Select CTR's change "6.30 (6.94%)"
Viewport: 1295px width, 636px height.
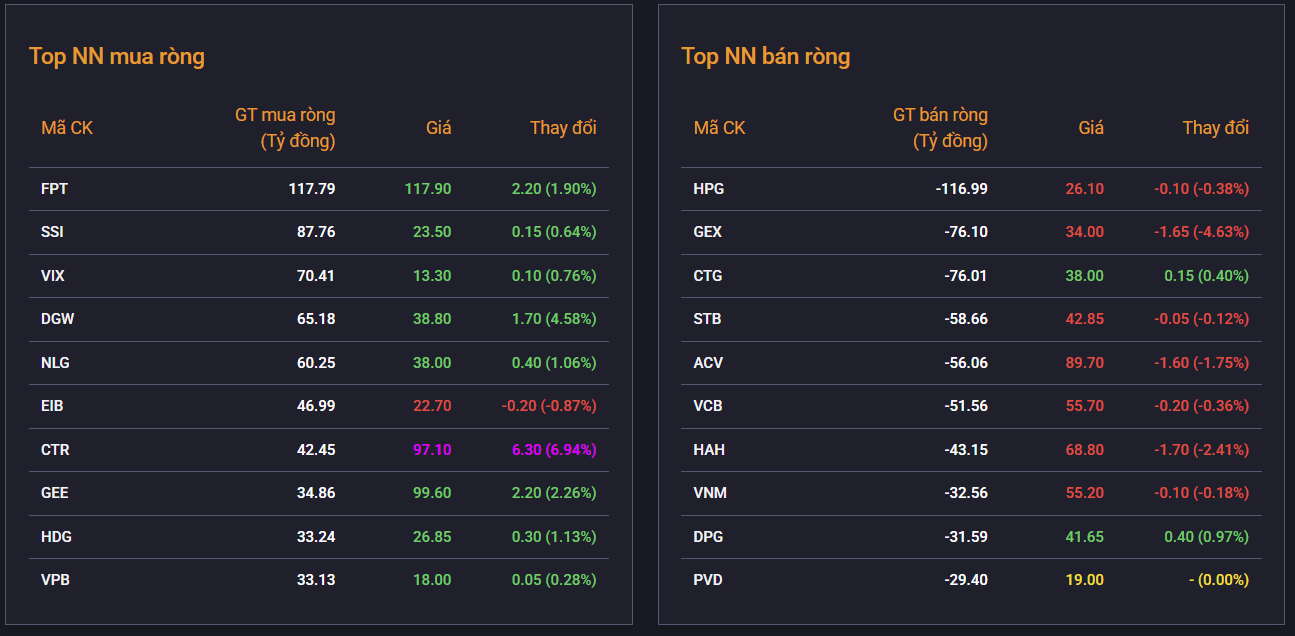(x=554, y=449)
